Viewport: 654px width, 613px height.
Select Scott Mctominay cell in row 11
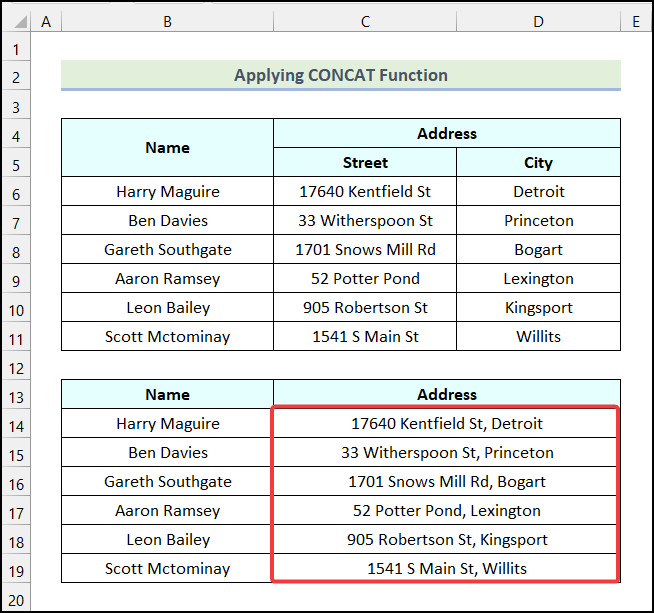(167, 336)
